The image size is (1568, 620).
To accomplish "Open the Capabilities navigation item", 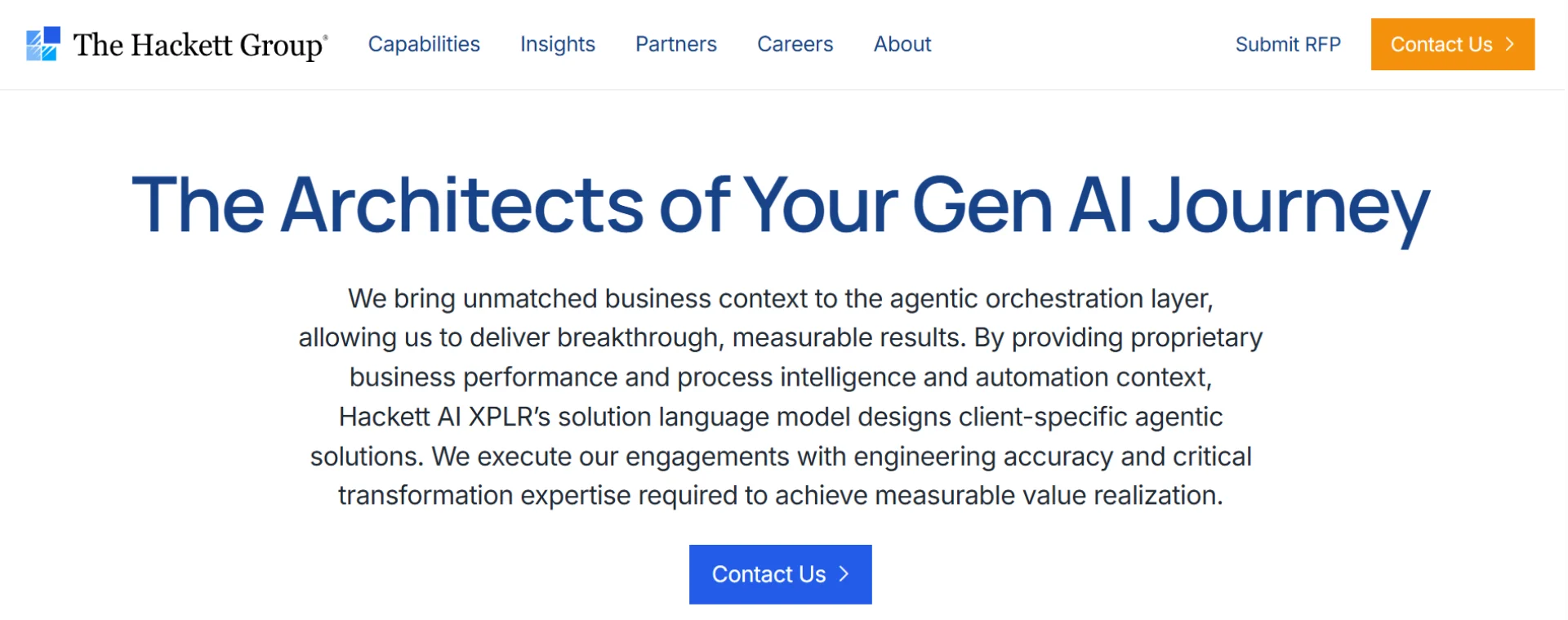I will pyautogui.click(x=424, y=45).
